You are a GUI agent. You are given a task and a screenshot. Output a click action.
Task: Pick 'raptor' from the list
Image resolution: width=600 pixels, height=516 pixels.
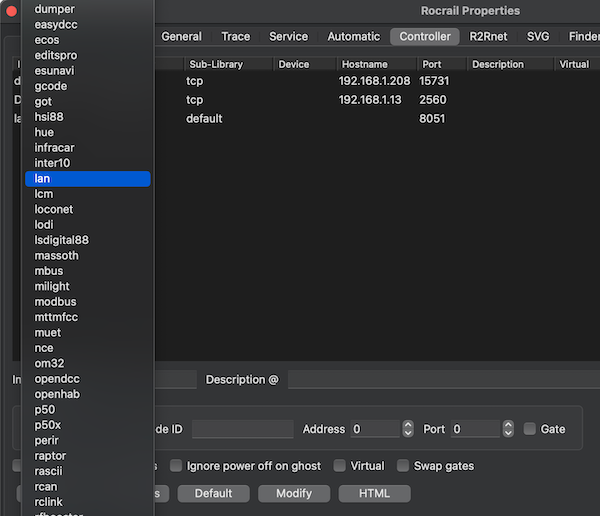tap(88, 456)
